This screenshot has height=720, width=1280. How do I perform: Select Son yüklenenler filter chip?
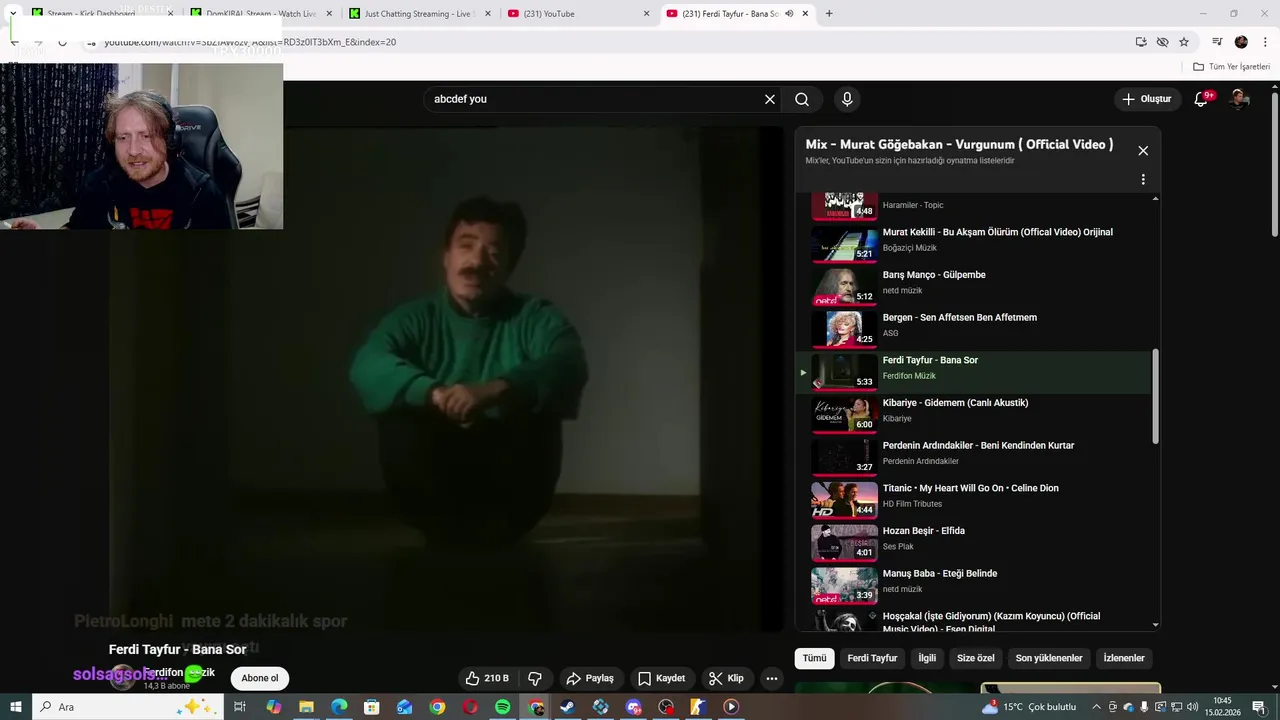coord(1049,658)
